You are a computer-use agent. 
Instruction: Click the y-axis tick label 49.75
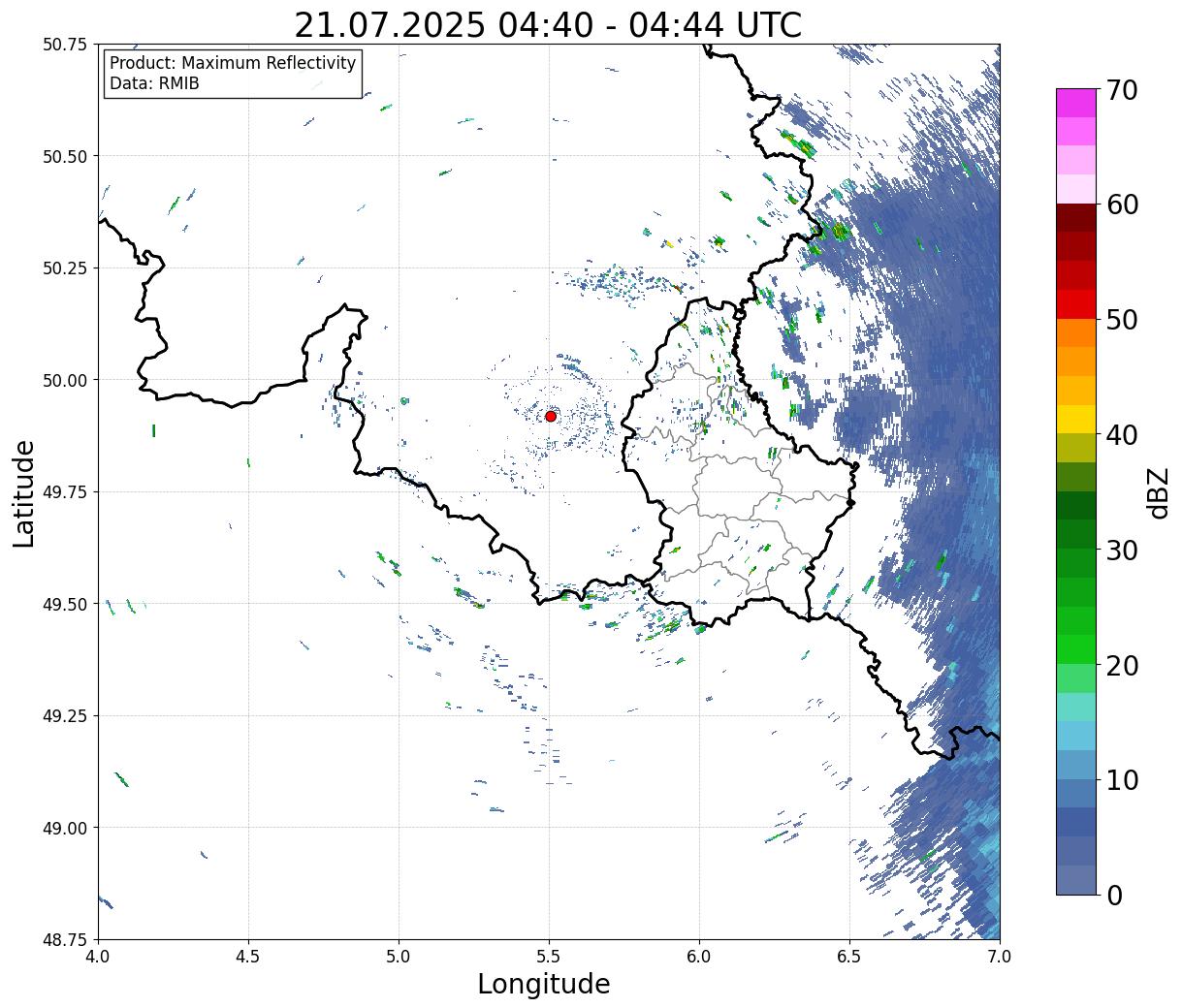[65, 492]
